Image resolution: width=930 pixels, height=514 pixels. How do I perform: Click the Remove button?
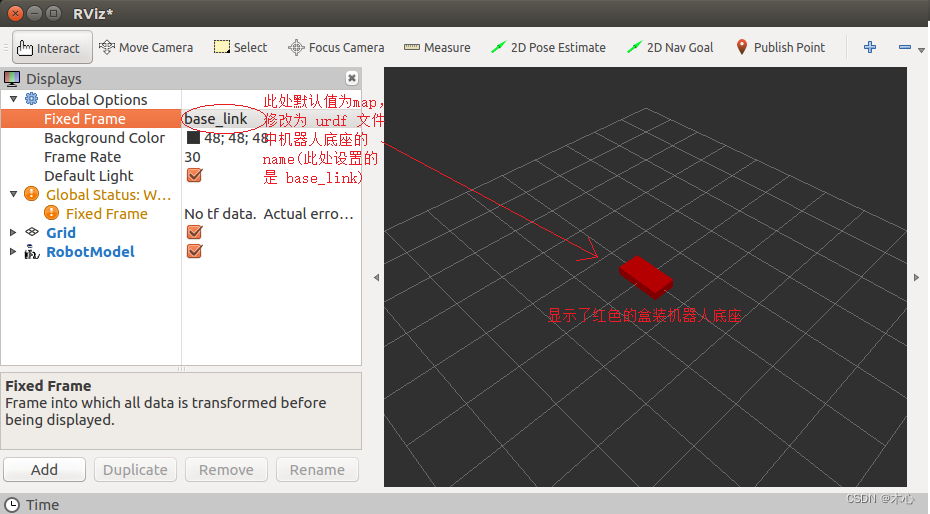226,470
